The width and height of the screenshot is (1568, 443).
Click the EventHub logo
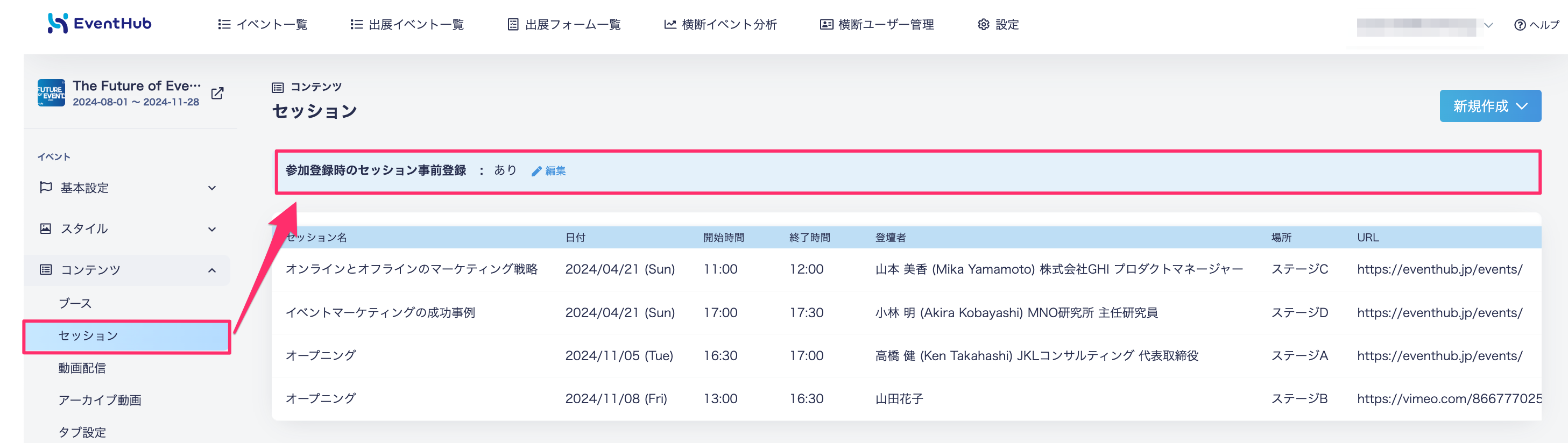tap(100, 24)
